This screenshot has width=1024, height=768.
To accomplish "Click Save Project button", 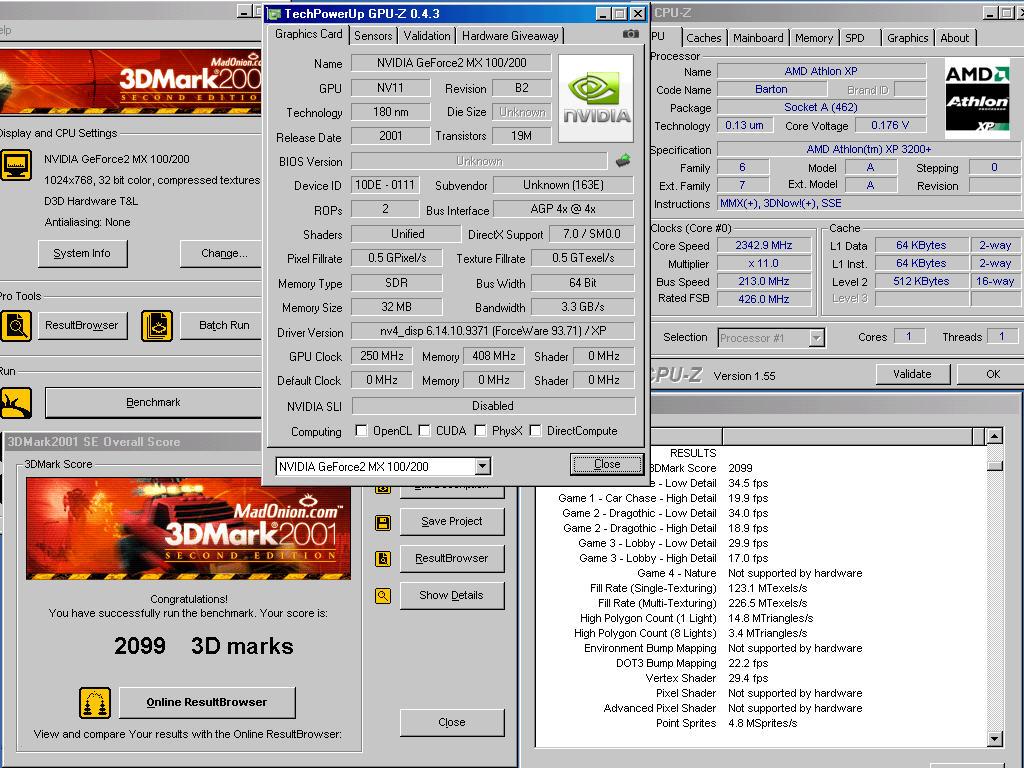I will (x=452, y=521).
